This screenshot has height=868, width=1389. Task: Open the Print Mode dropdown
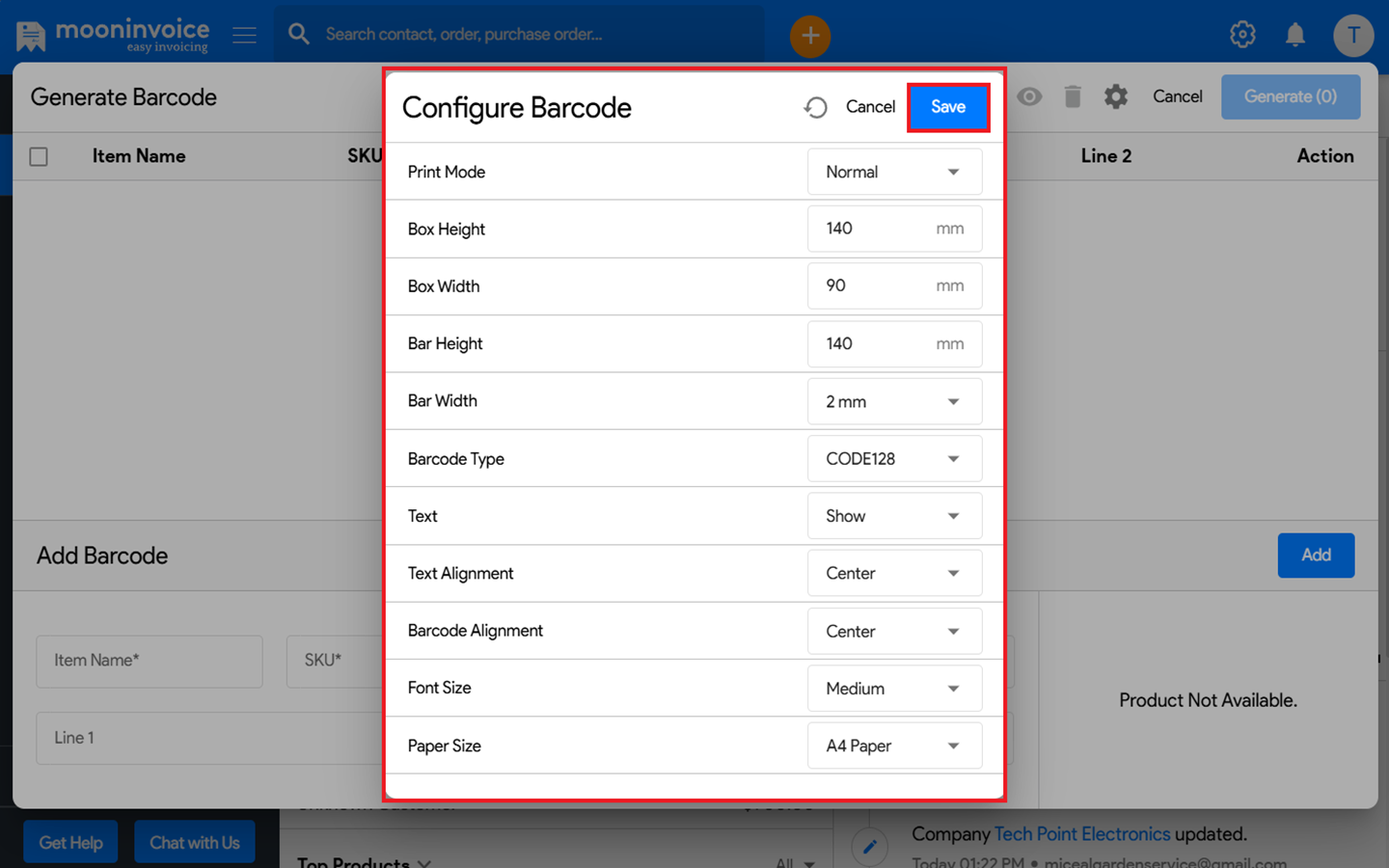tap(894, 172)
